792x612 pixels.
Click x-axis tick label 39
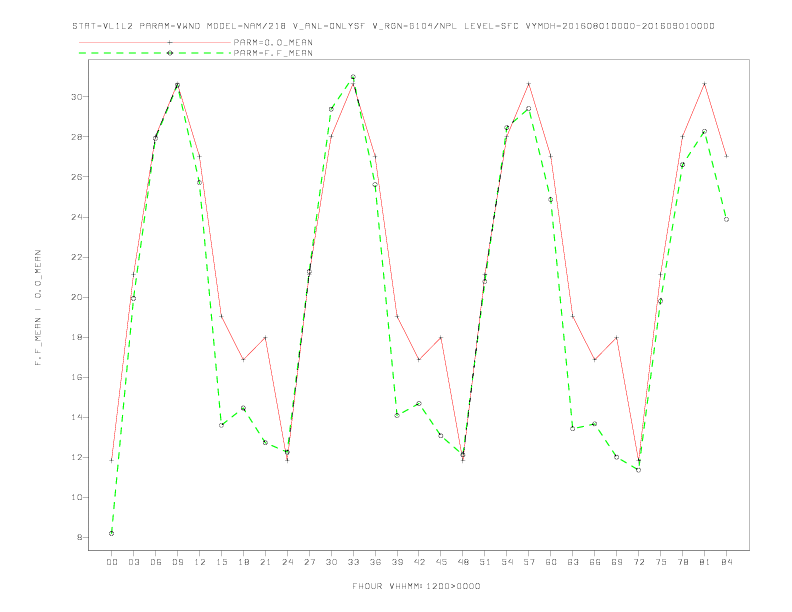(397, 562)
